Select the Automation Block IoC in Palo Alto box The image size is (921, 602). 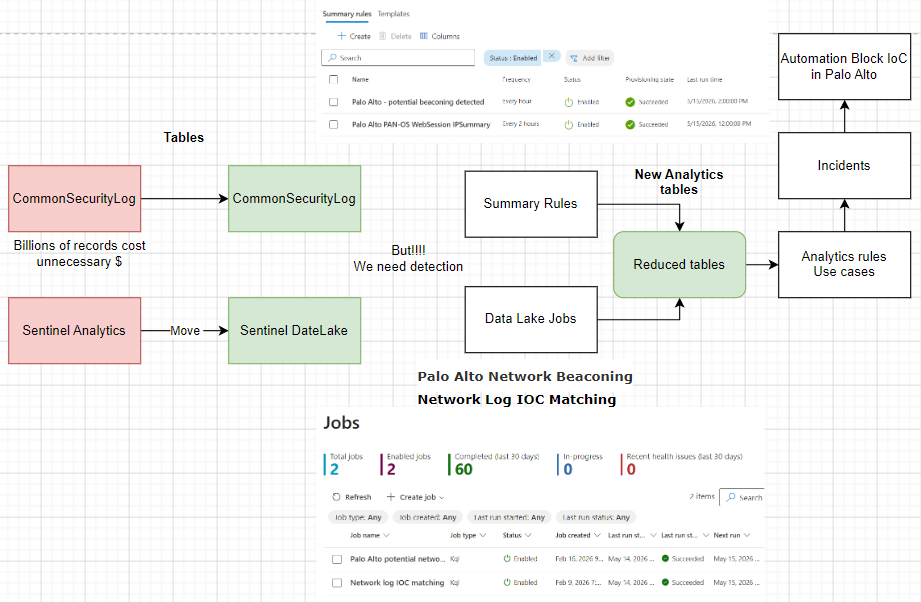(x=845, y=66)
